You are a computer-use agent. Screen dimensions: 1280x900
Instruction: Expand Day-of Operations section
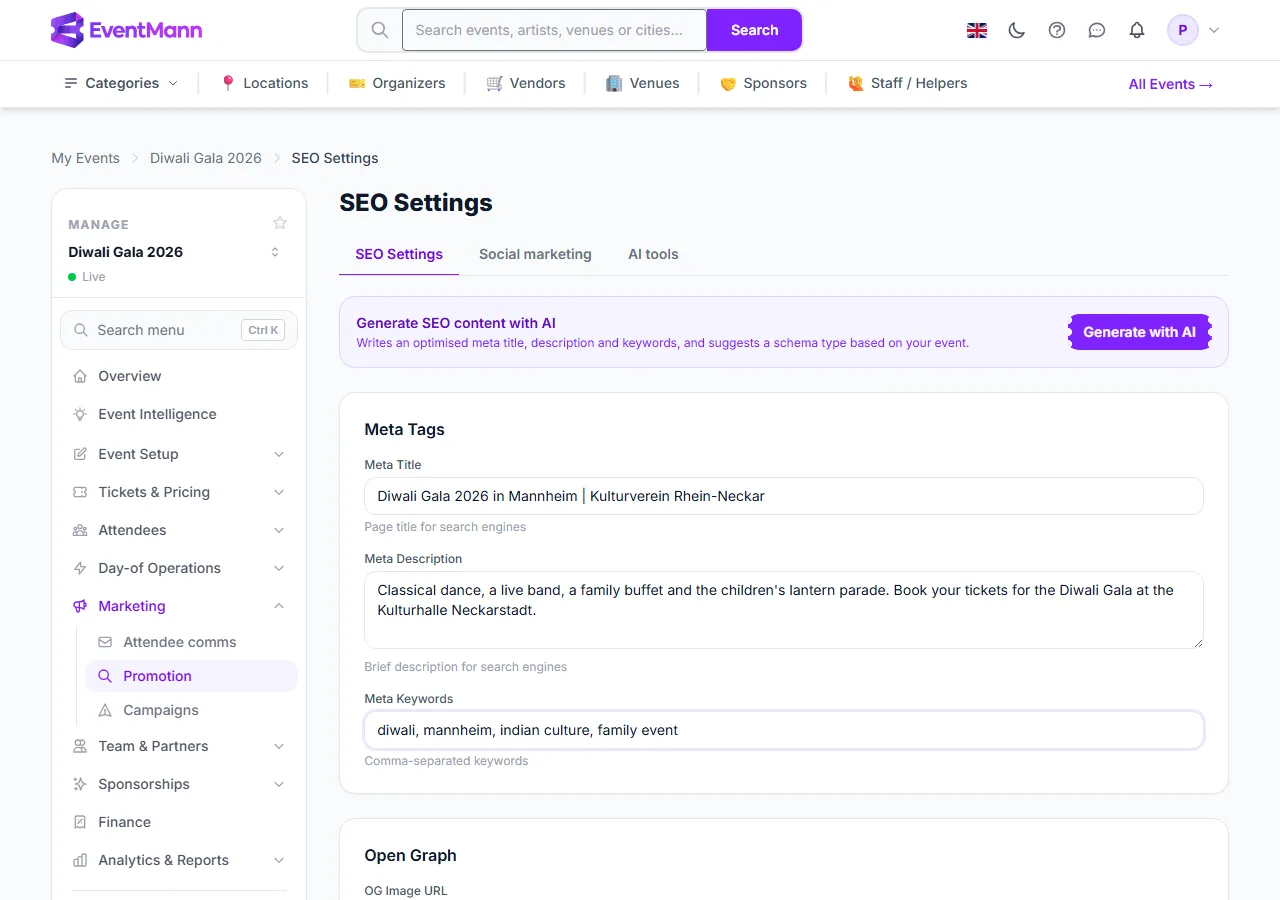point(179,568)
